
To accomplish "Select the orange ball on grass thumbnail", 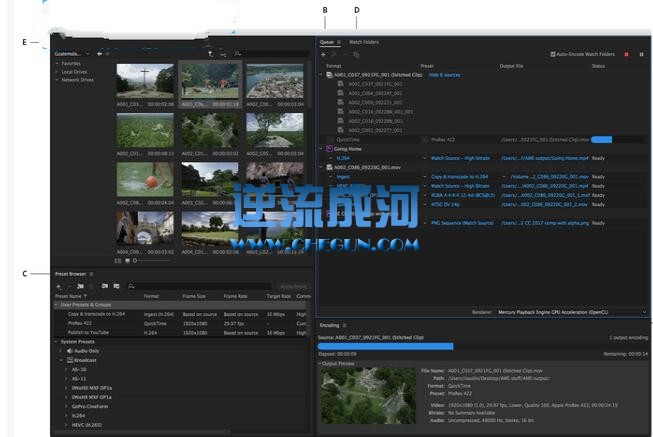I will 145,179.
